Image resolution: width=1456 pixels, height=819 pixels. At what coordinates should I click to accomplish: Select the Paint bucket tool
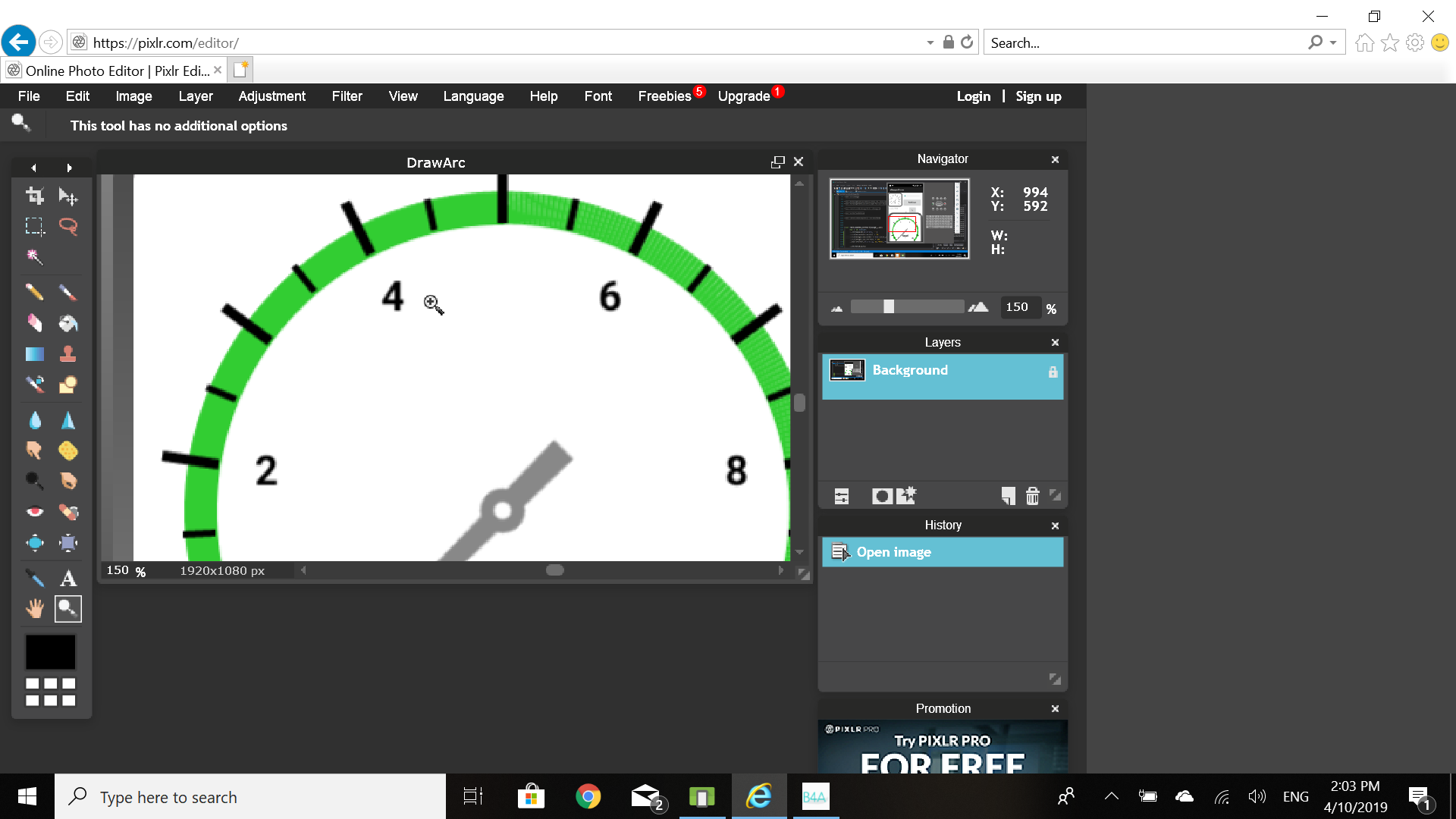68,324
